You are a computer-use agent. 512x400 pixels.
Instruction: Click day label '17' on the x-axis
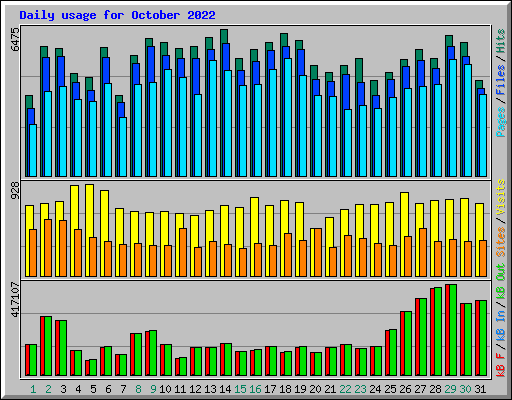[270, 389]
